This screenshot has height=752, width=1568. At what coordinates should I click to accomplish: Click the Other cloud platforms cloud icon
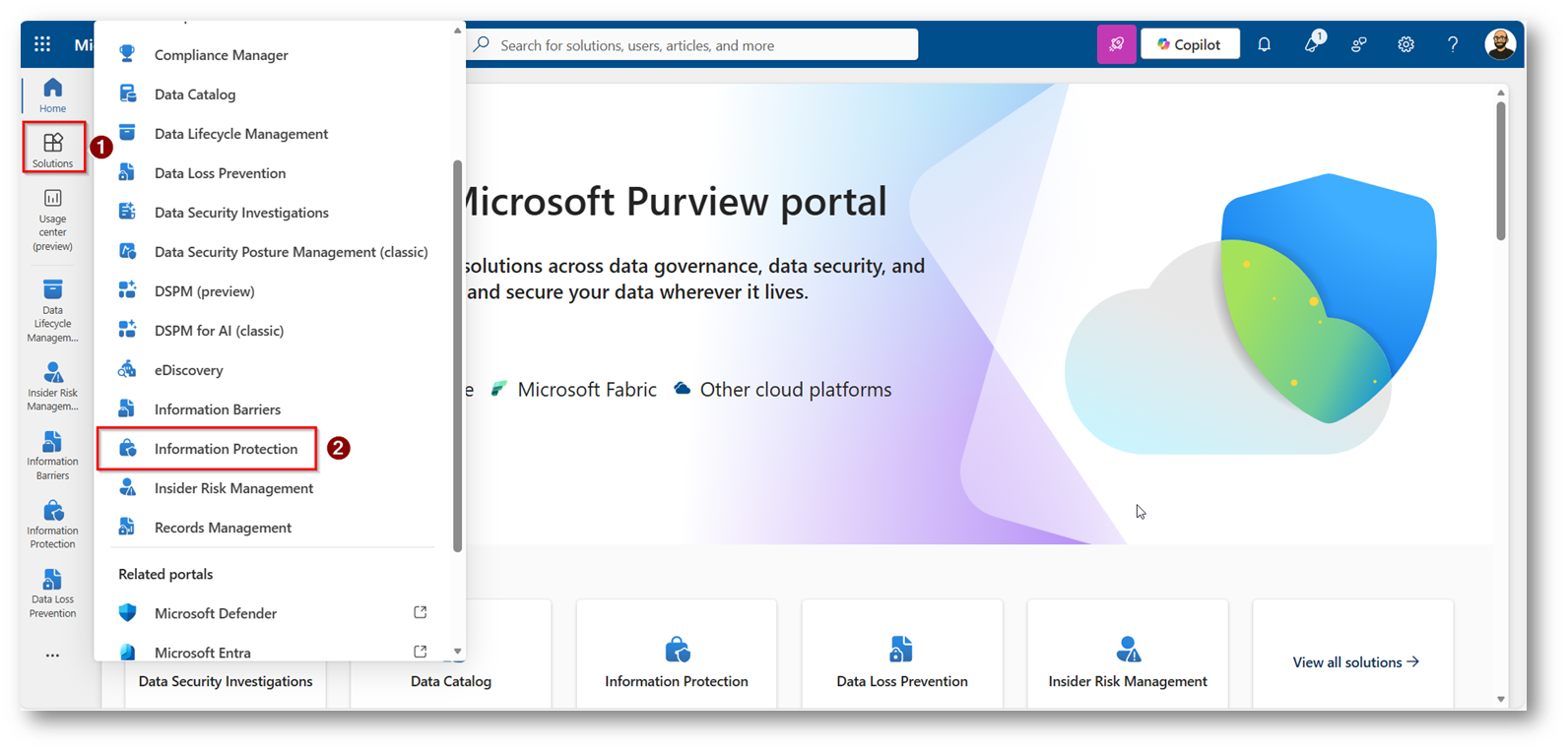tap(682, 389)
